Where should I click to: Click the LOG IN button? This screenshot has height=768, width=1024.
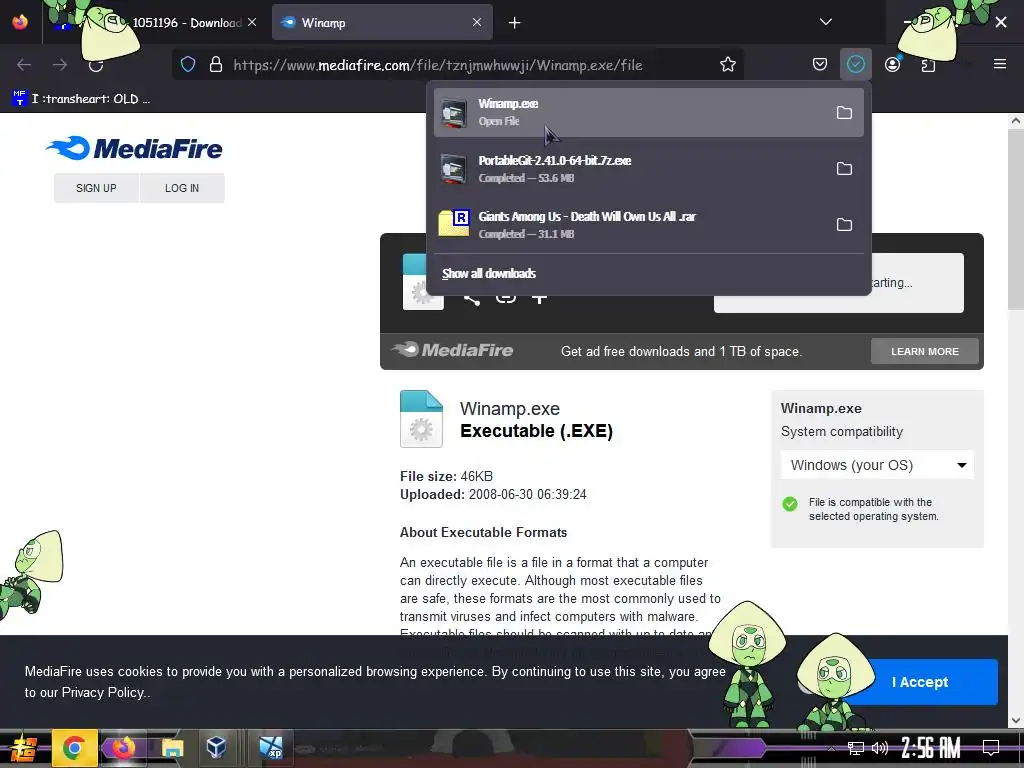182,188
